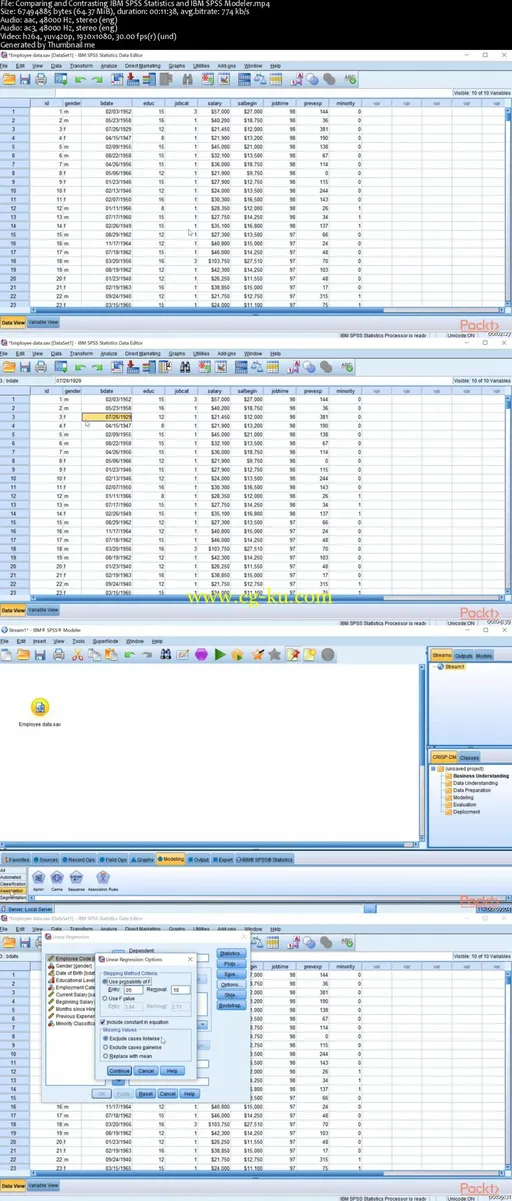Select Minority Classification variable in list
Image resolution: width=512 pixels, height=1201 pixels.
pyautogui.click(x=73, y=1022)
